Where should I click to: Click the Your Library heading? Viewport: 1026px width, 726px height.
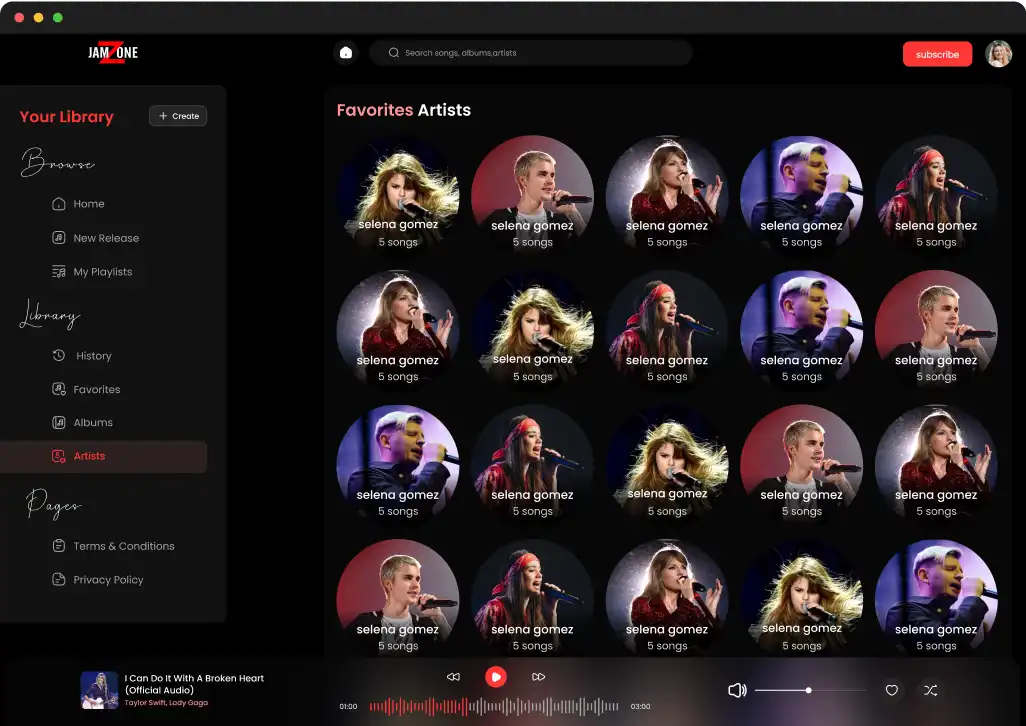pyautogui.click(x=66, y=116)
